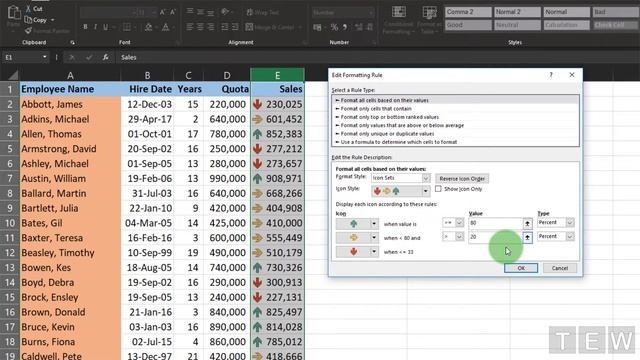Open the red down arrow icon dropdown

click(x=373, y=251)
